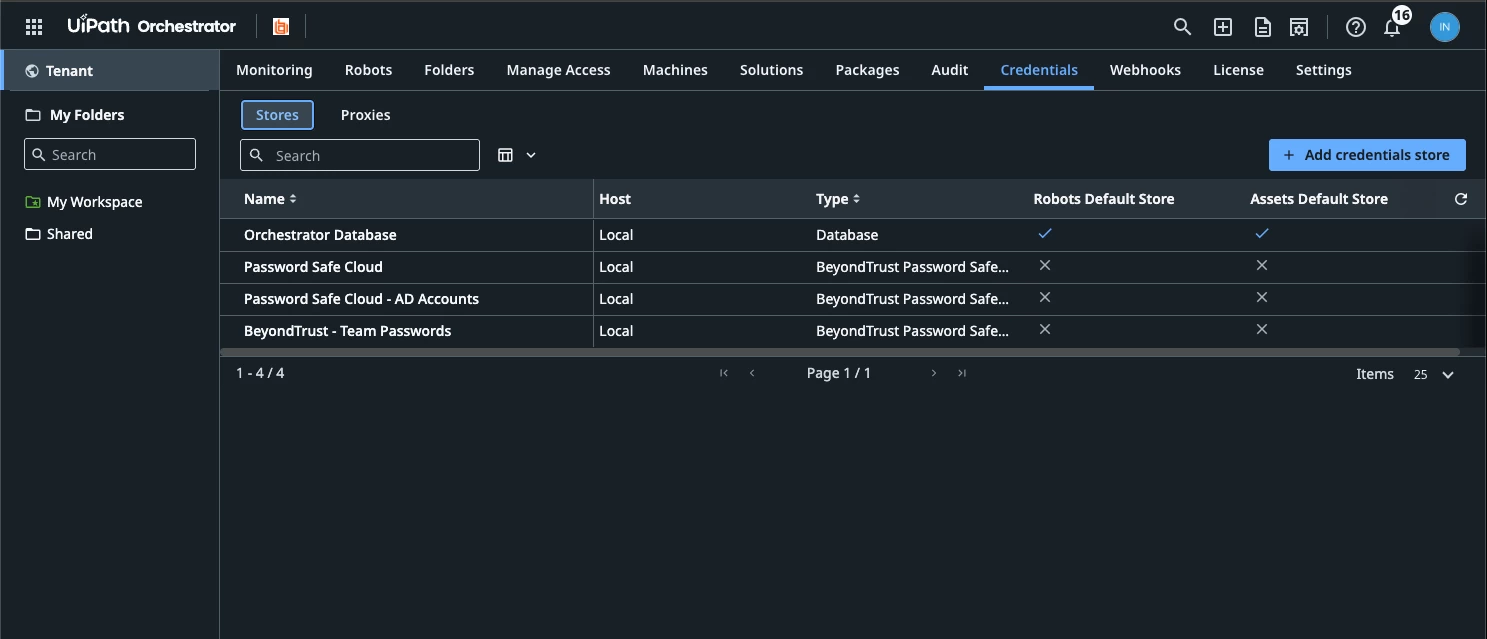The width and height of the screenshot is (1487, 639).
Task: Open the Settings tab
Action: click(x=1323, y=70)
